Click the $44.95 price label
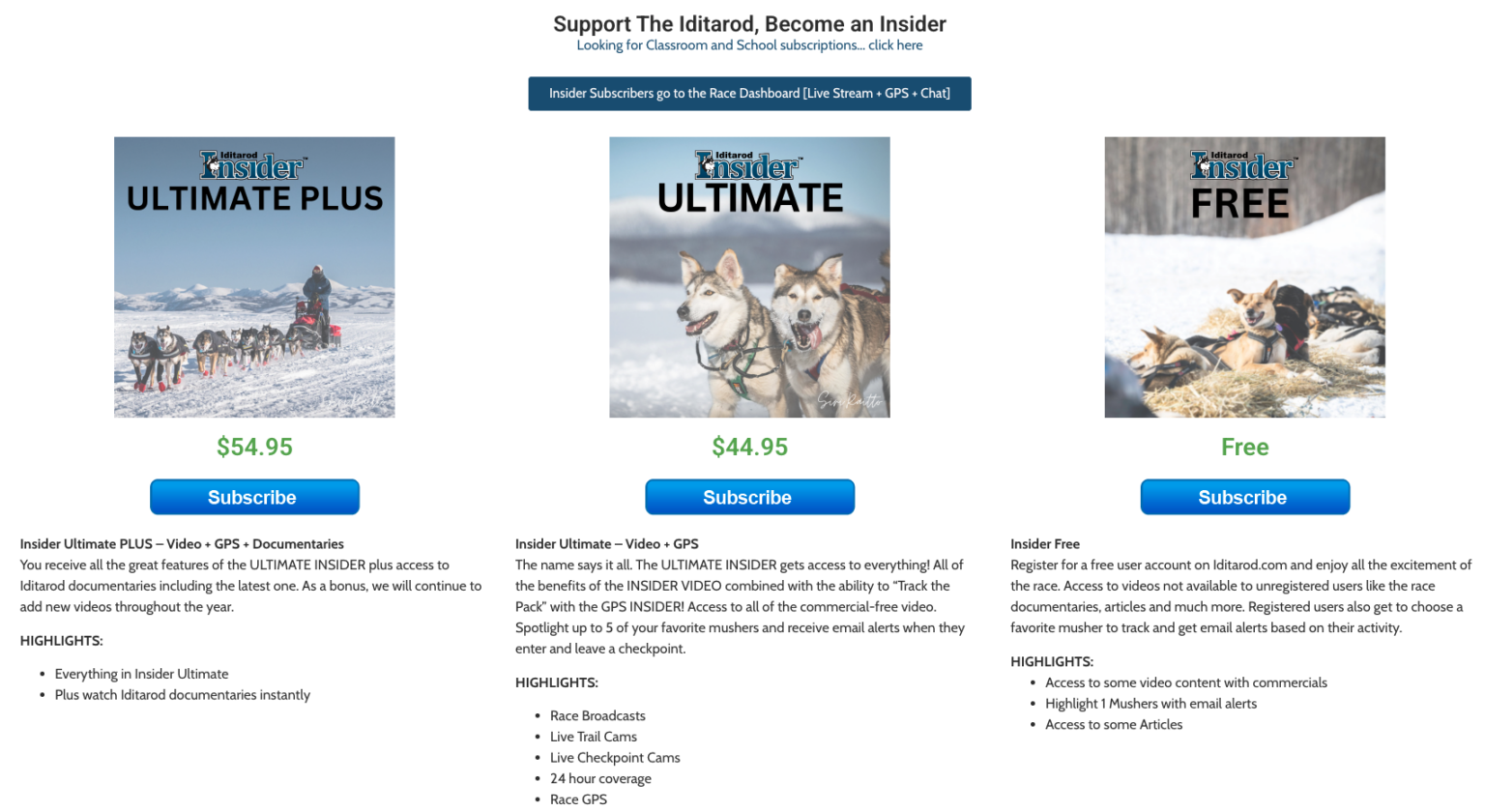The image size is (1485, 812). [x=749, y=447]
